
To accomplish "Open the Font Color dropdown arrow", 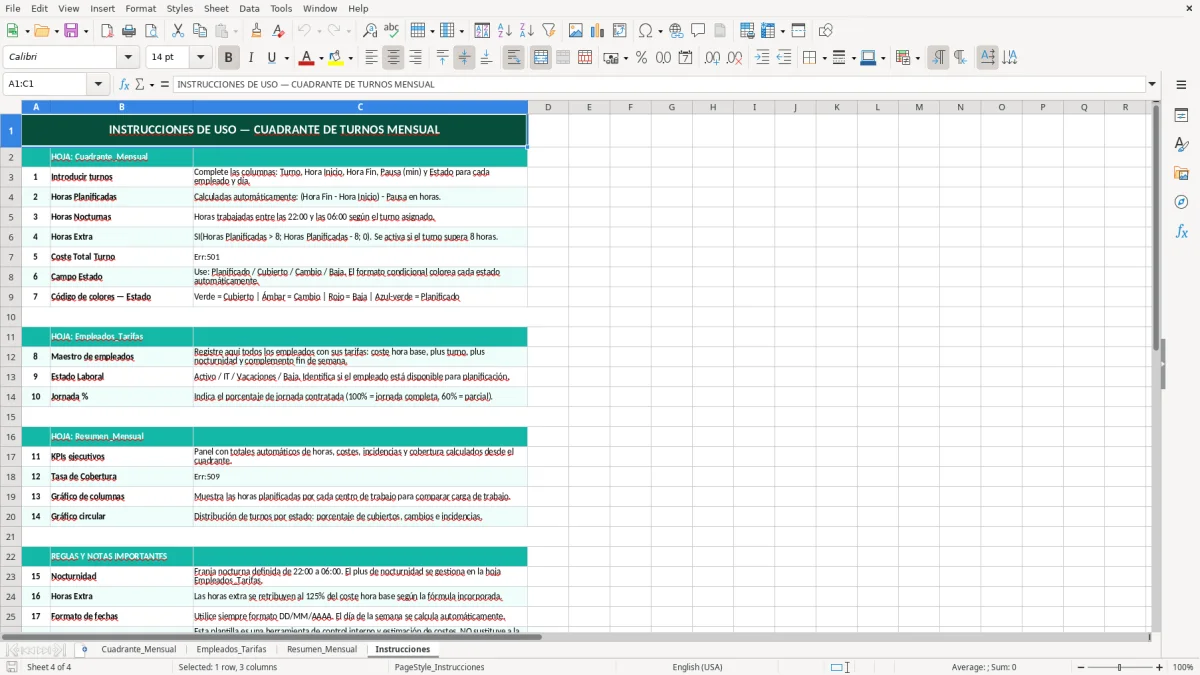I will [321, 58].
